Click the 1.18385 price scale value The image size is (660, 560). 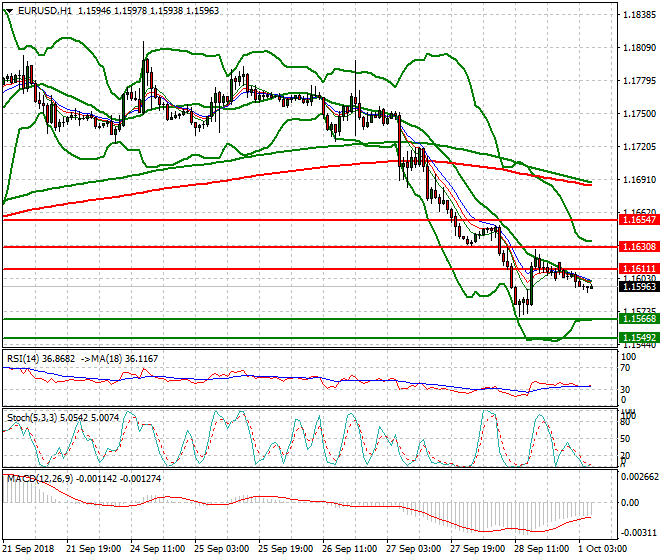pos(639,15)
